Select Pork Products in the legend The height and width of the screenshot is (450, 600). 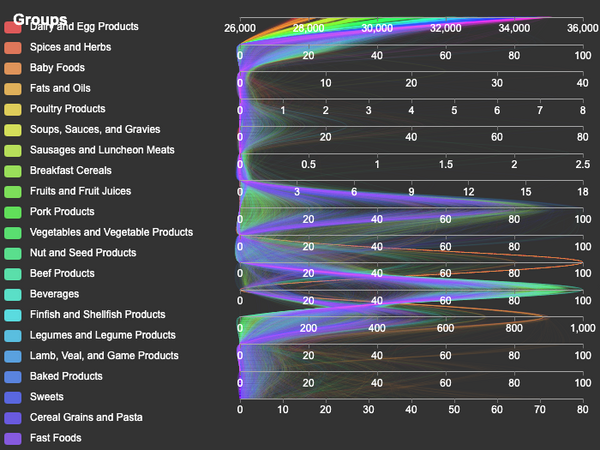62,212
